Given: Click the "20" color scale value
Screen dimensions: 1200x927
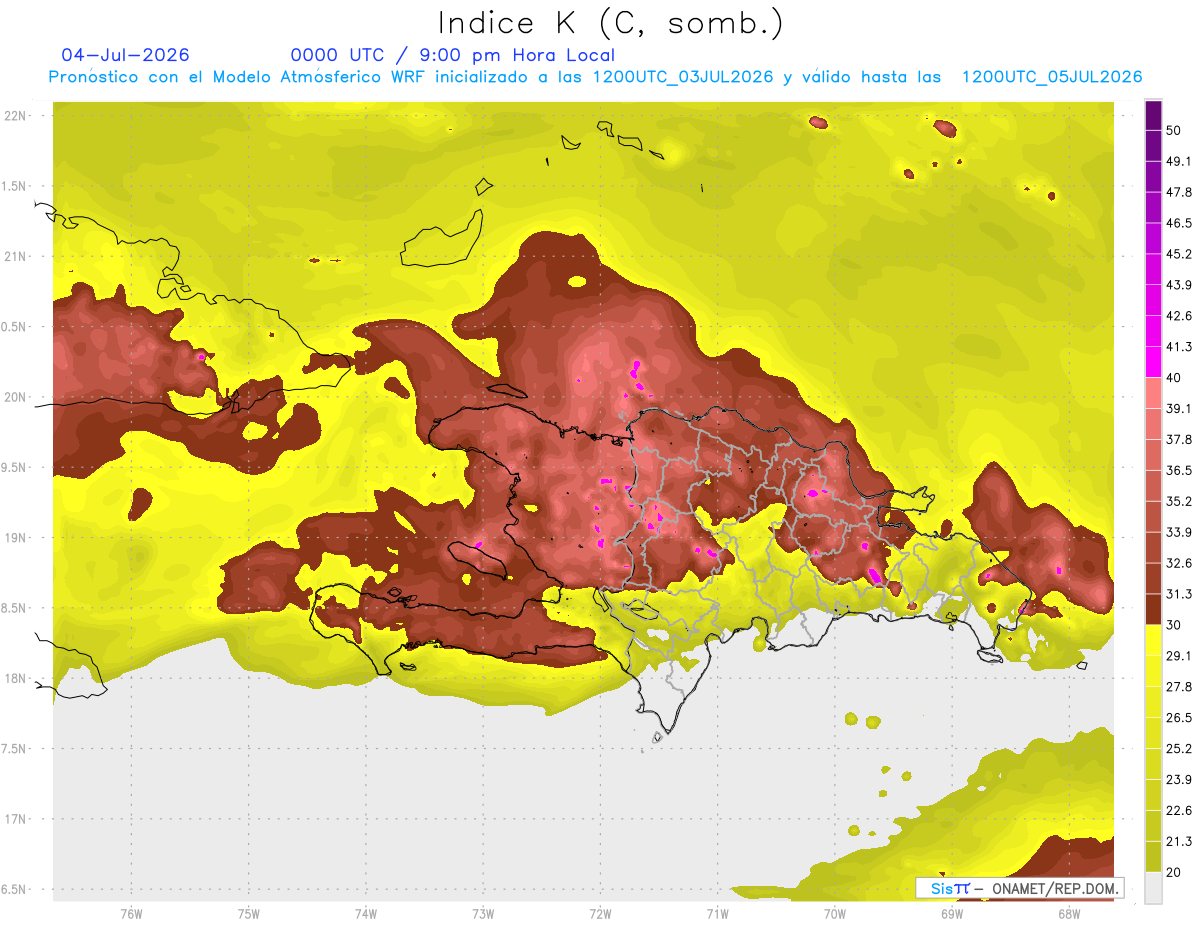Looking at the screenshot, I should coord(1174,872).
